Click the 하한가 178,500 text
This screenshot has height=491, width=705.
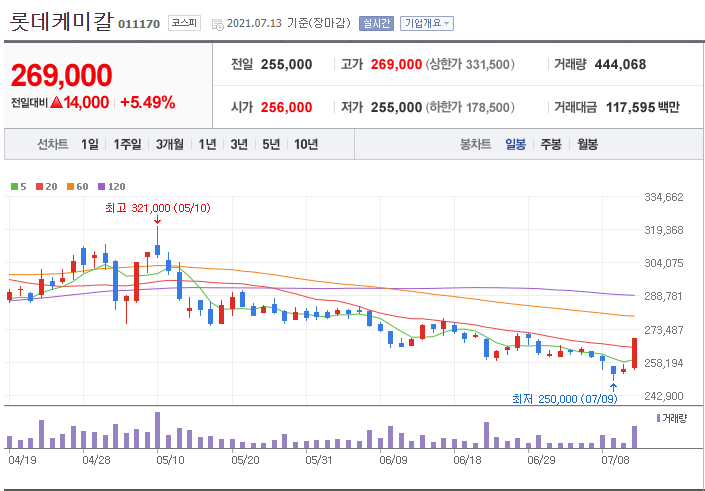(x=470, y=107)
